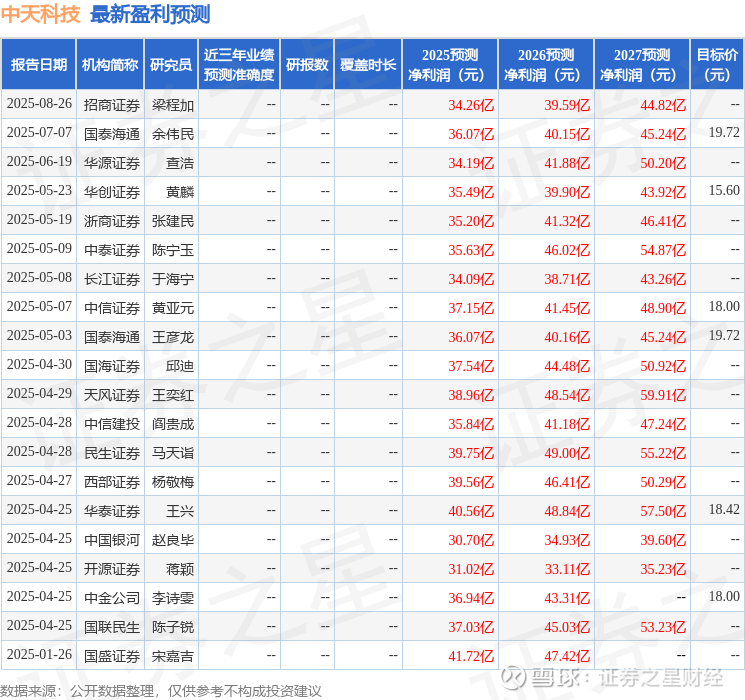Select analyst 邱迪
Screen dimensions: 745x700
[180, 366]
